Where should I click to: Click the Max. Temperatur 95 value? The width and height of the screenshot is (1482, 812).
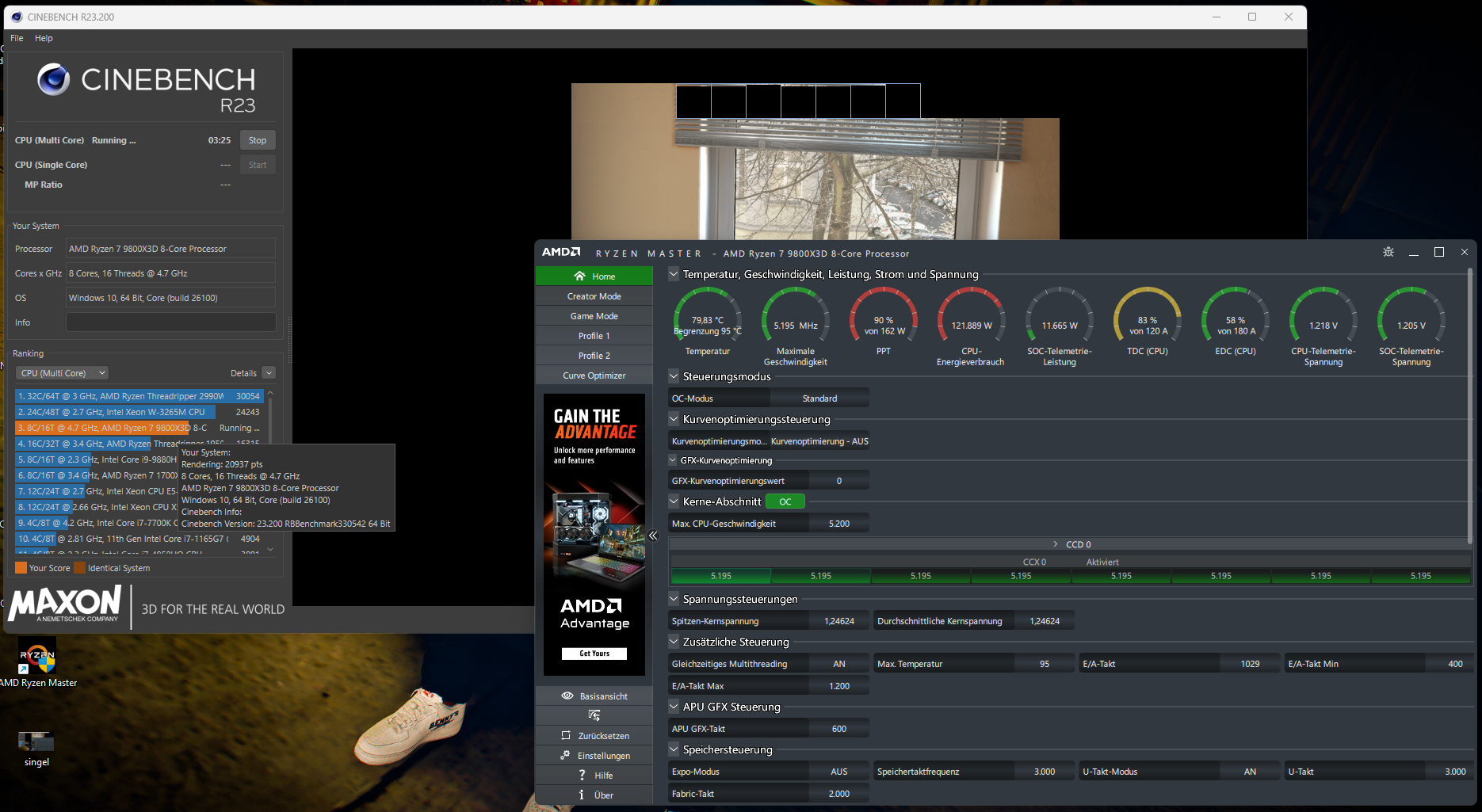pyautogui.click(x=1045, y=664)
